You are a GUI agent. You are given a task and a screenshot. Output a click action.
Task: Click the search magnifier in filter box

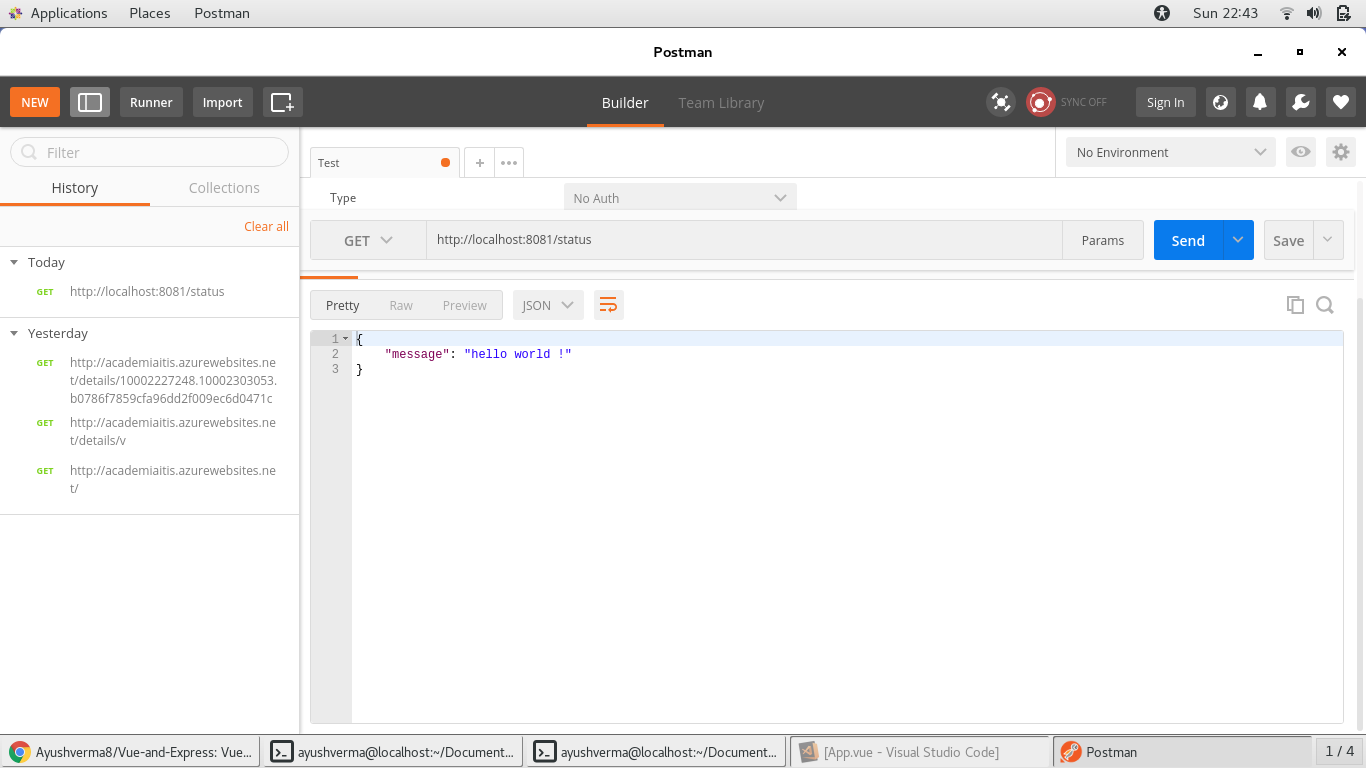(28, 152)
